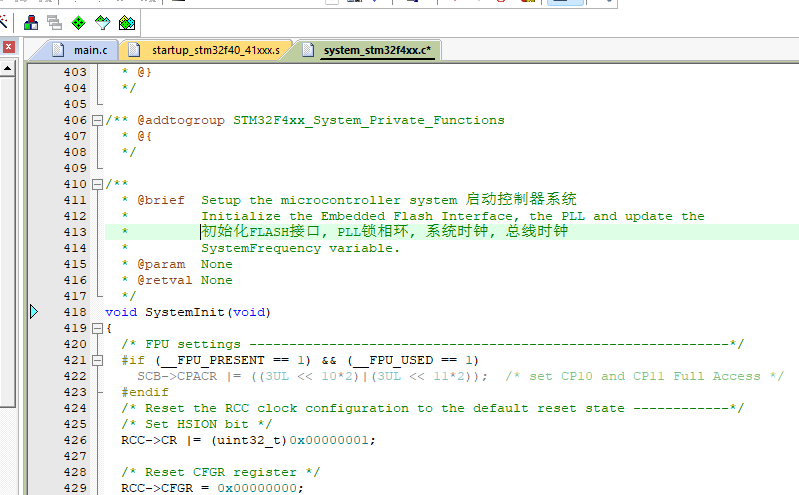Collapse the doc comment at line 410

tap(97, 184)
